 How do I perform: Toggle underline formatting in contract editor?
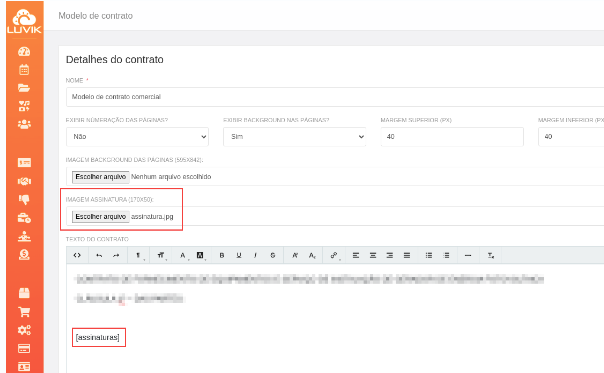pos(239,255)
